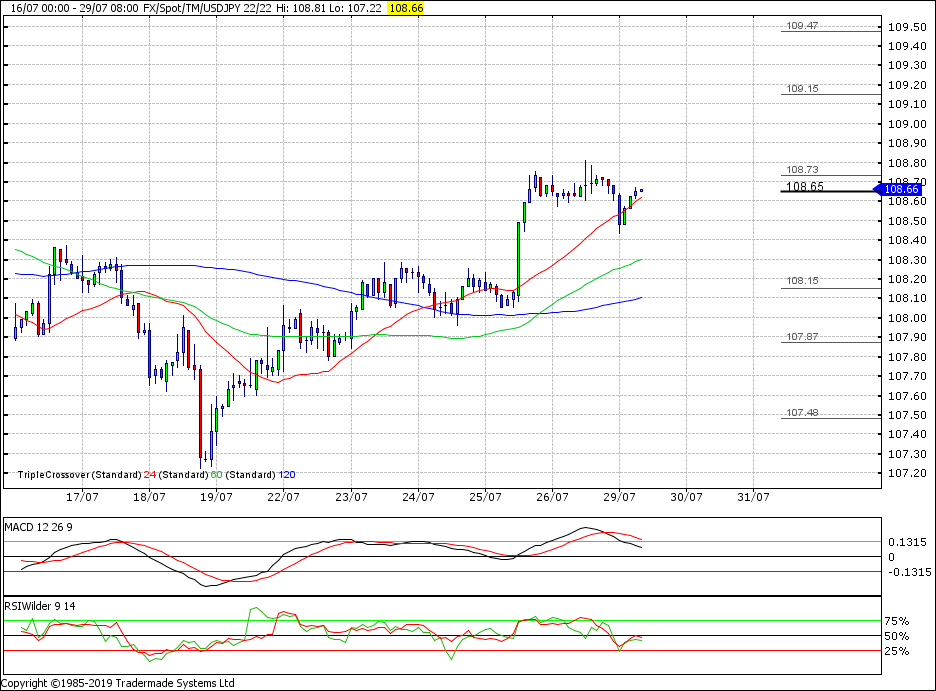
Task: Click the 19/07 date on time axis
Action: [216, 496]
